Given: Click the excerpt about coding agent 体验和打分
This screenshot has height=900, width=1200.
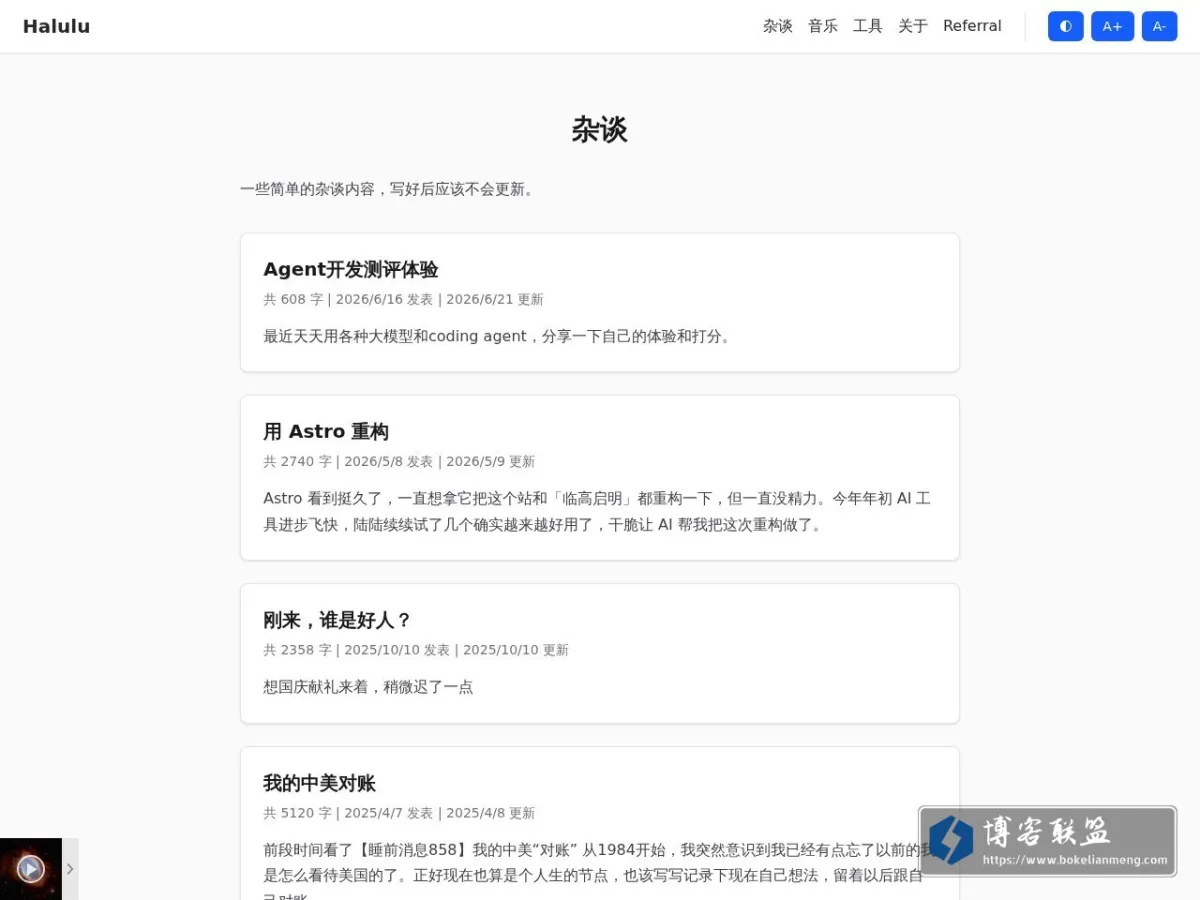Looking at the screenshot, I should click(499, 336).
